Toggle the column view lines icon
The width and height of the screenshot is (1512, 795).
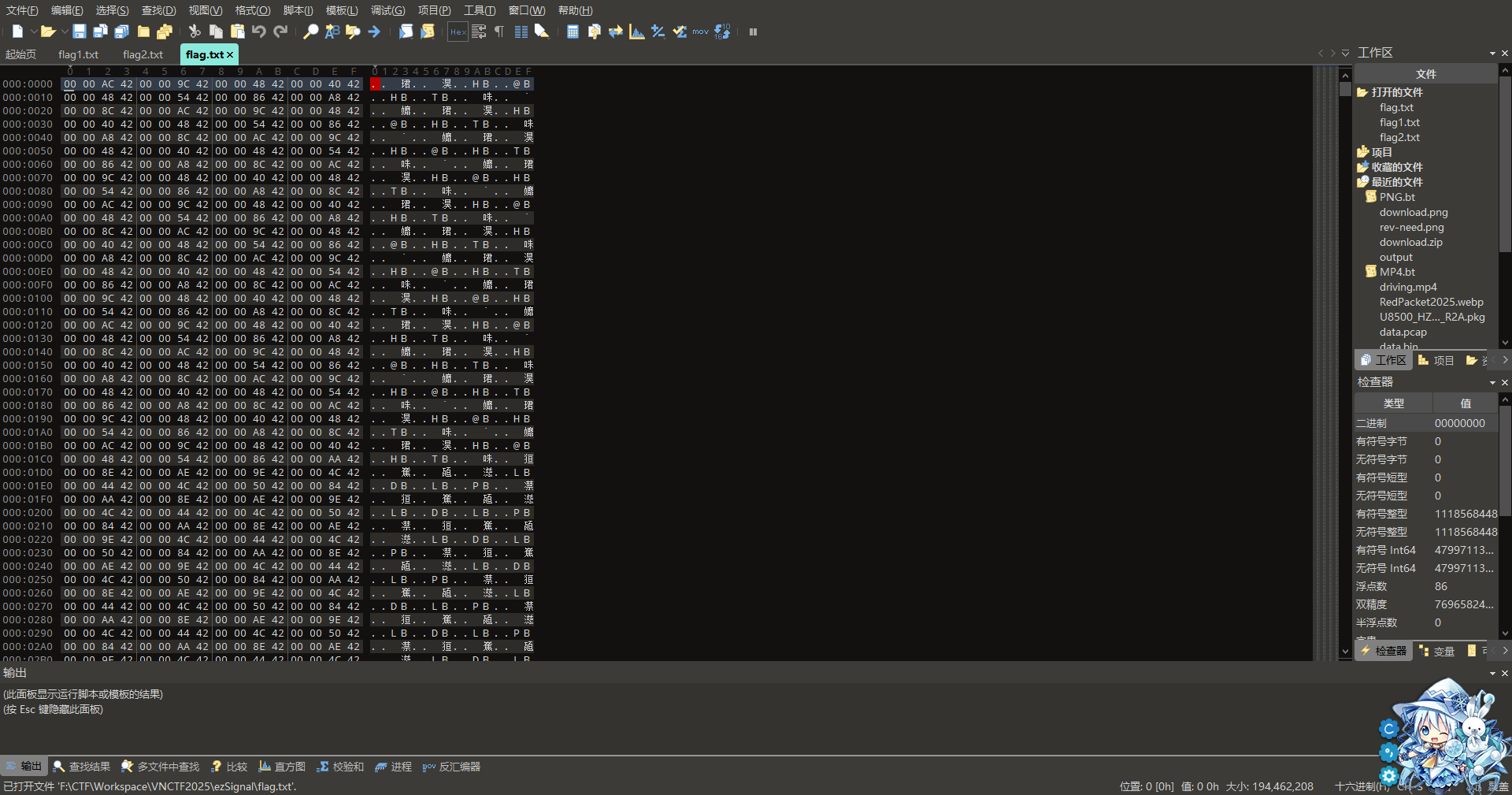(521, 32)
